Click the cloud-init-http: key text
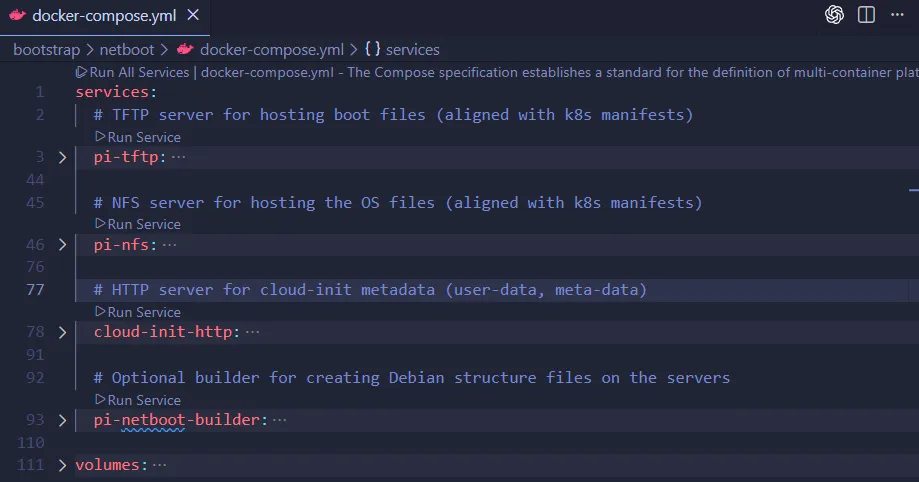 (167, 332)
